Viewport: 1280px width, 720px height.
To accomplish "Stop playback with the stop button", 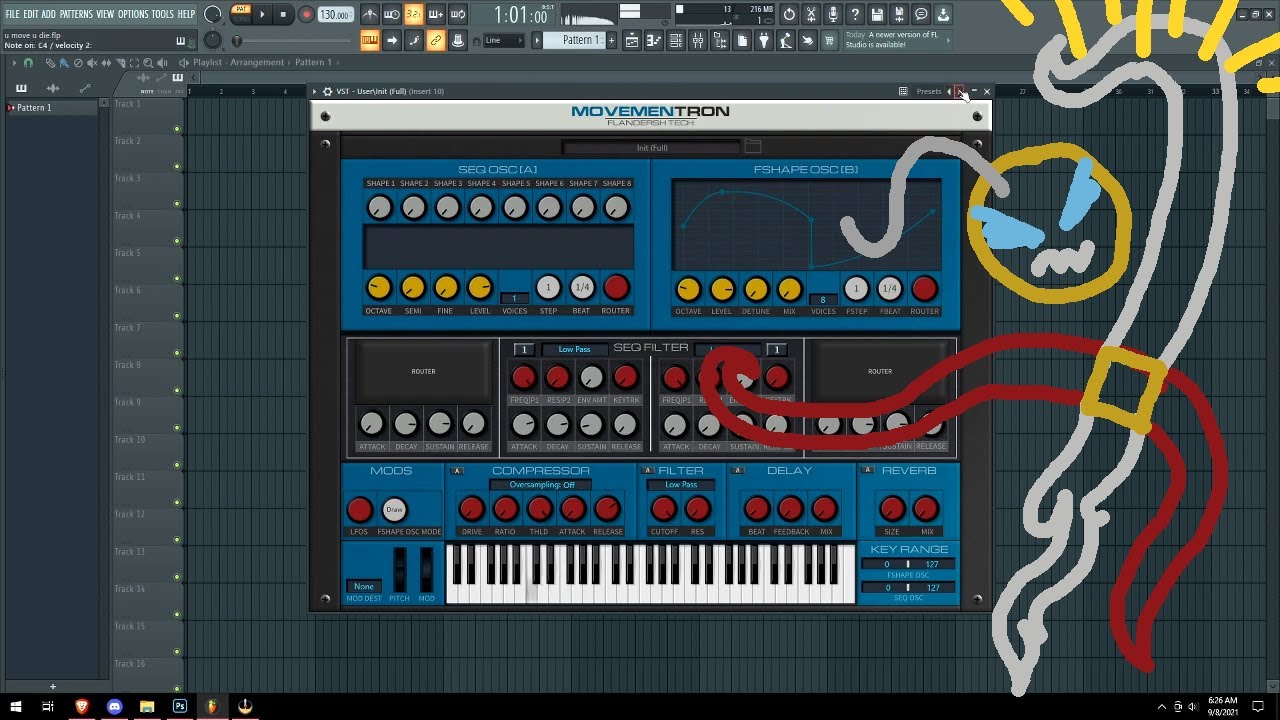I will pos(284,15).
